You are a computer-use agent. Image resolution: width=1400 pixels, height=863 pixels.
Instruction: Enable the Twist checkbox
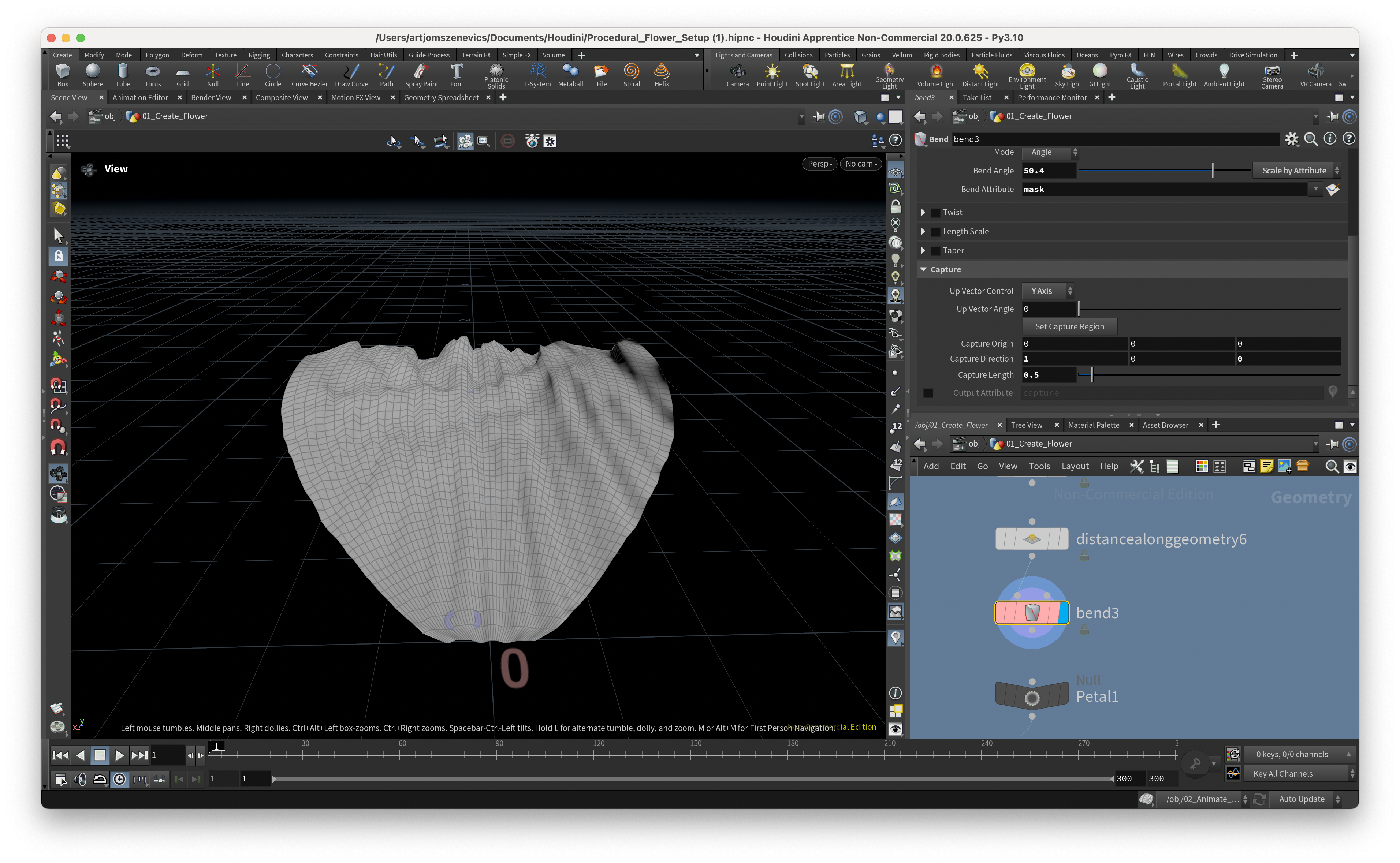tap(936, 212)
